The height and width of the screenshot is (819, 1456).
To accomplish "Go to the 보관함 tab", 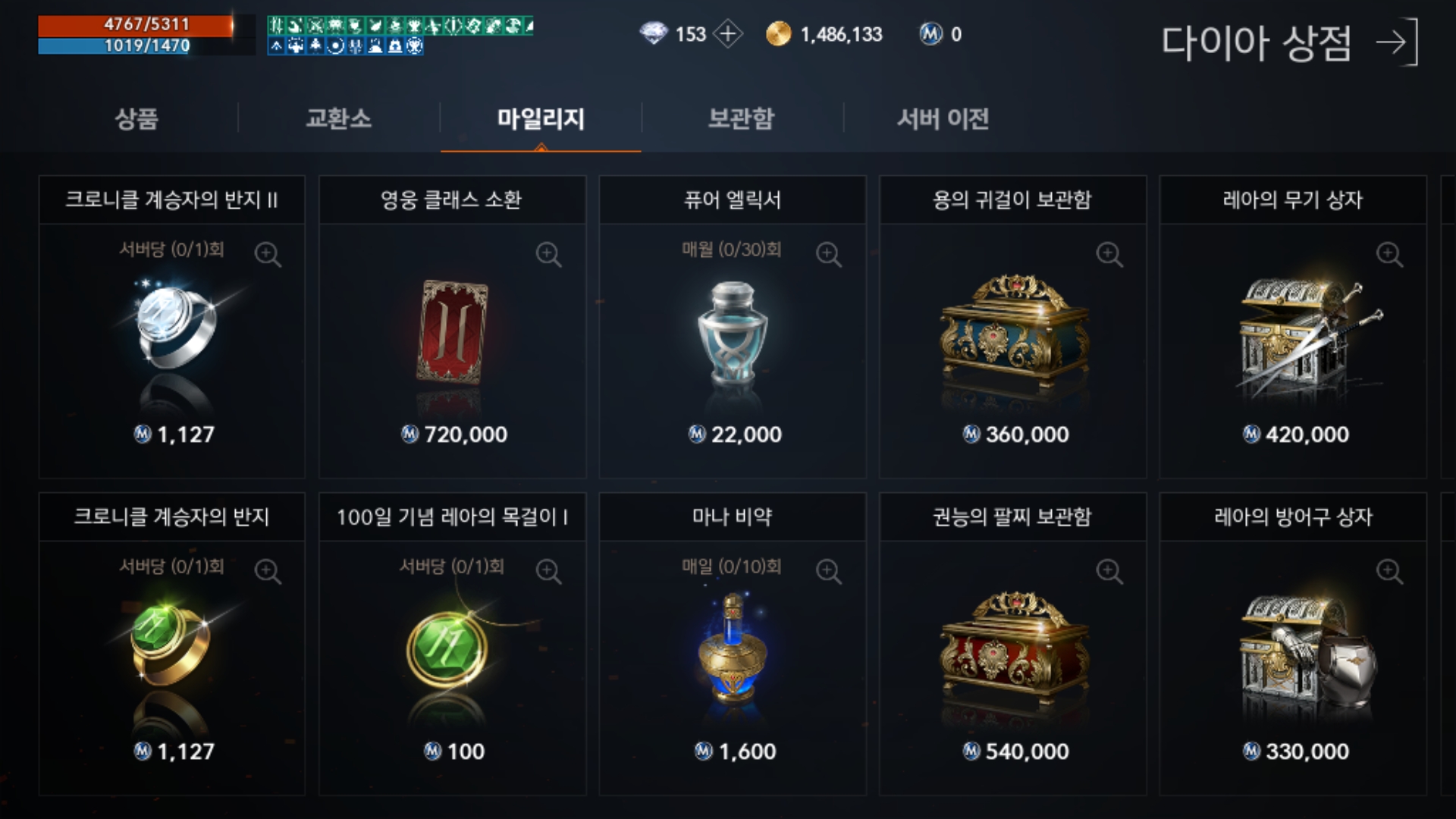I will [x=741, y=119].
